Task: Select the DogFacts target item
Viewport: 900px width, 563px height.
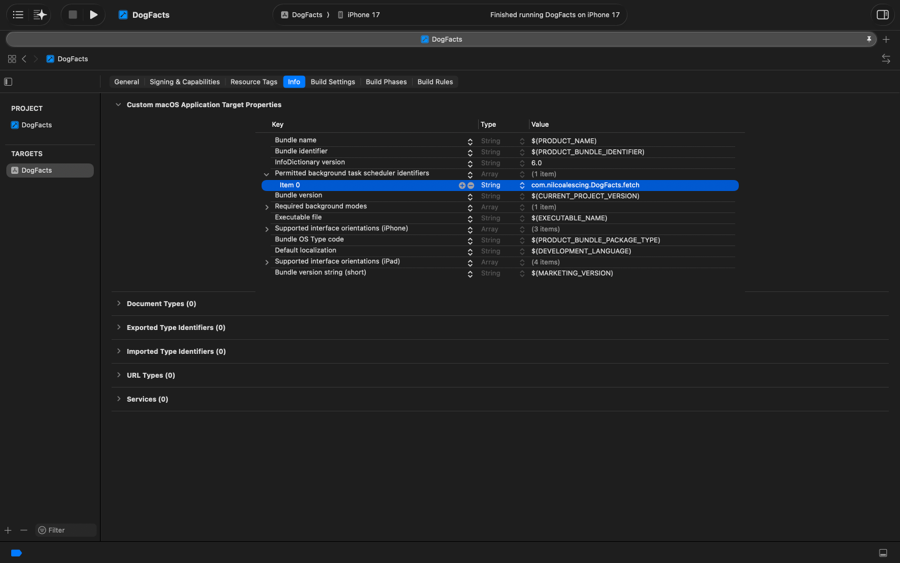Action: click(x=50, y=170)
